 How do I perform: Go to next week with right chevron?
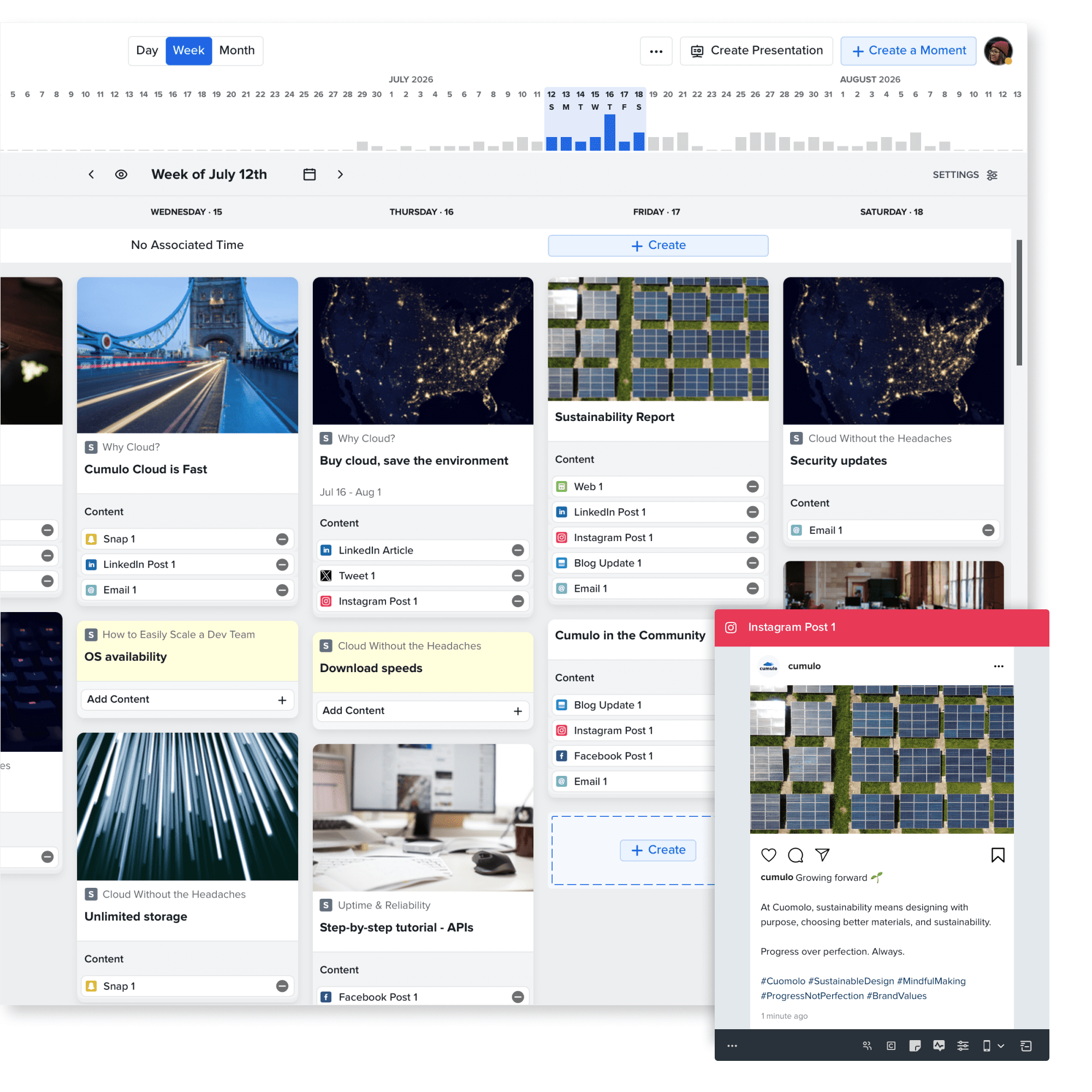[x=340, y=175]
